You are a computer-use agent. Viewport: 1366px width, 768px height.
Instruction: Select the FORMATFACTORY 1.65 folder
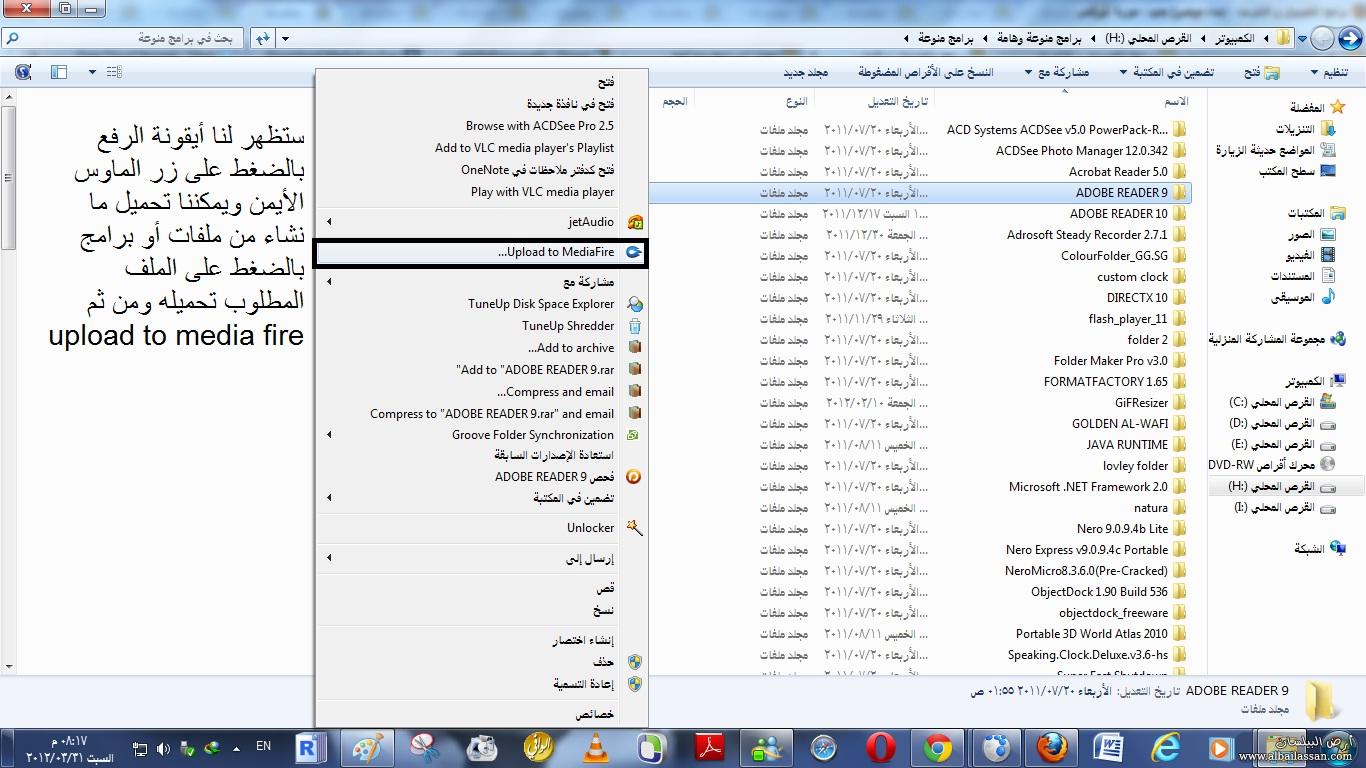(1106, 382)
